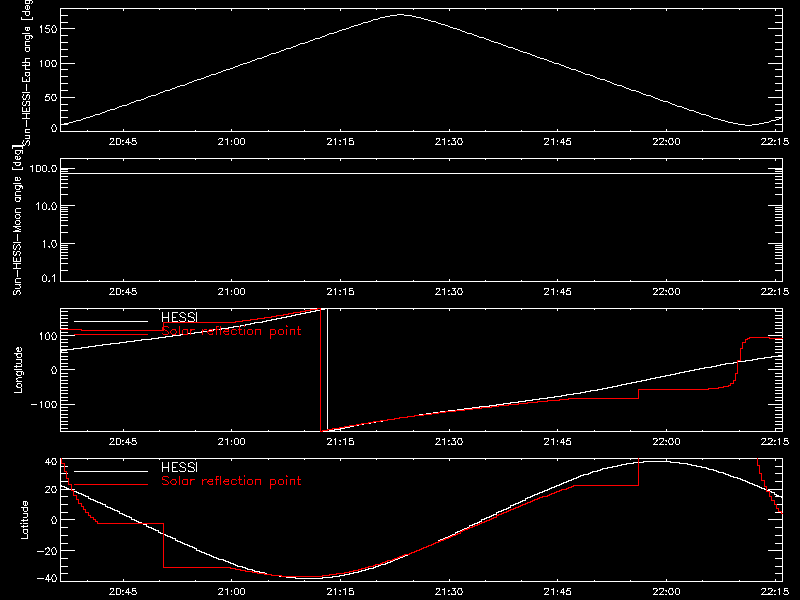Viewport: 800px width, 600px height.
Task: Click 22:15 time label under Latitude plot
Action: [774, 592]
